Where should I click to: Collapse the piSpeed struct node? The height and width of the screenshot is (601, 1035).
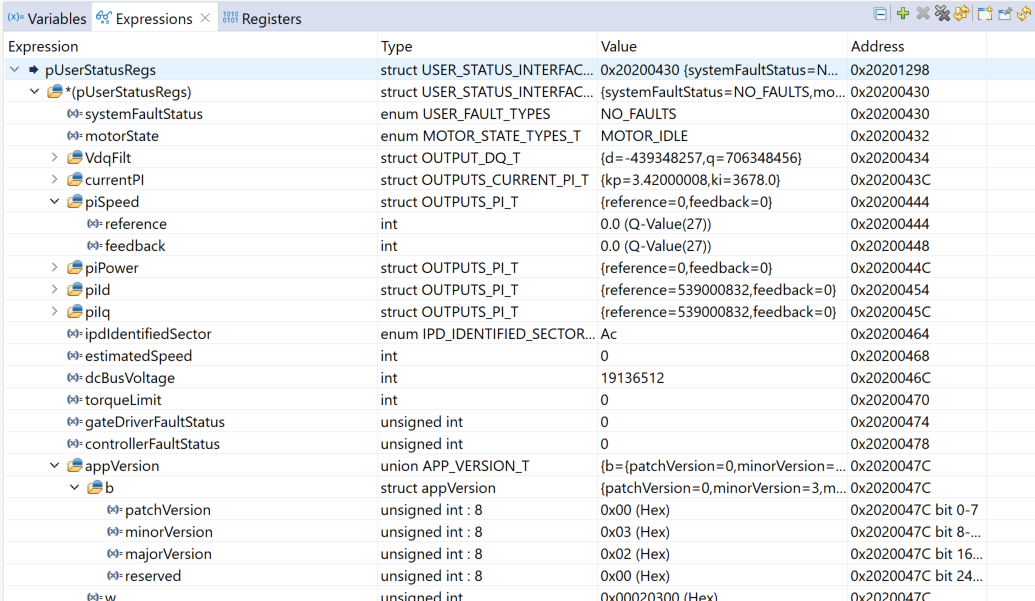(x=55, y=202)
